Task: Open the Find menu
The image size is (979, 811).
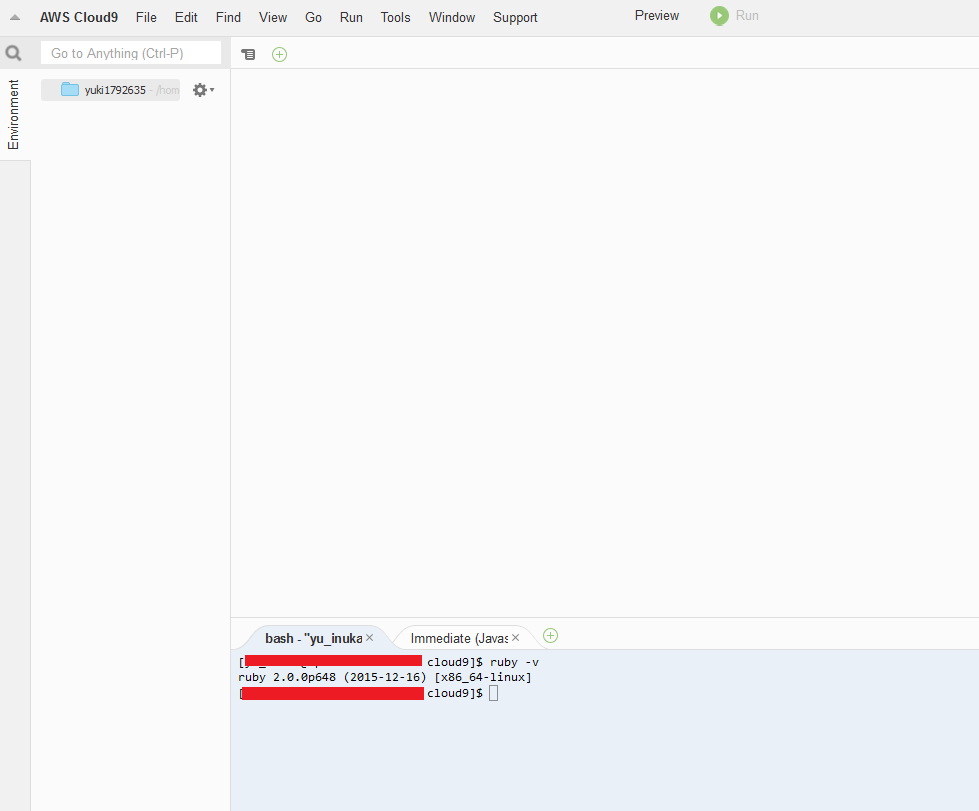Action: [228, 17]
